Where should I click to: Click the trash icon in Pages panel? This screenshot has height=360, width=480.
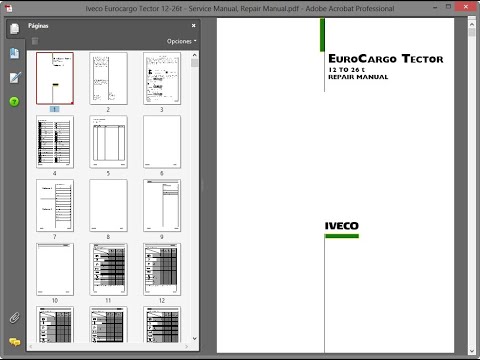pos(35,41)
